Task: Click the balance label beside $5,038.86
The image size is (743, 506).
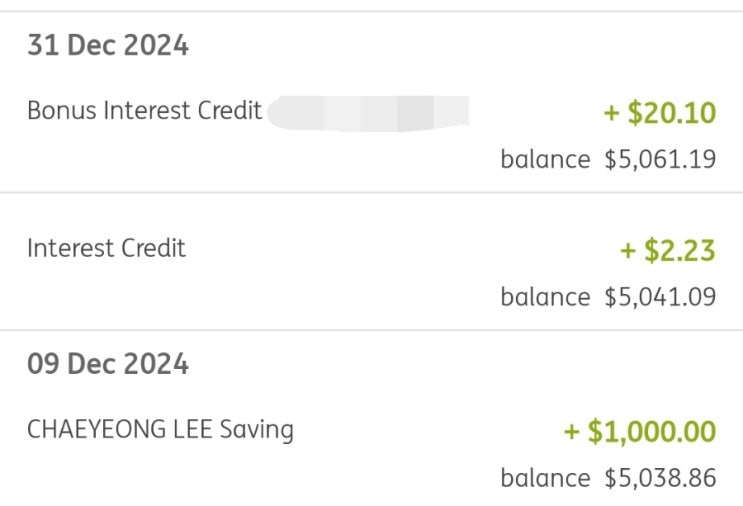Action: click(545, 478)
